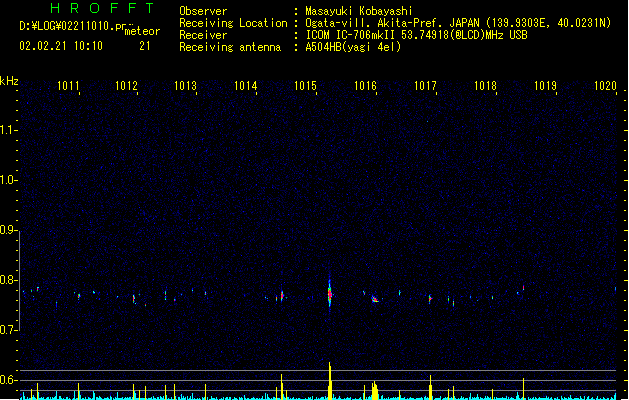Click the 1.1 kHz frequency label
629x400 pixels.
coord(8,130)
